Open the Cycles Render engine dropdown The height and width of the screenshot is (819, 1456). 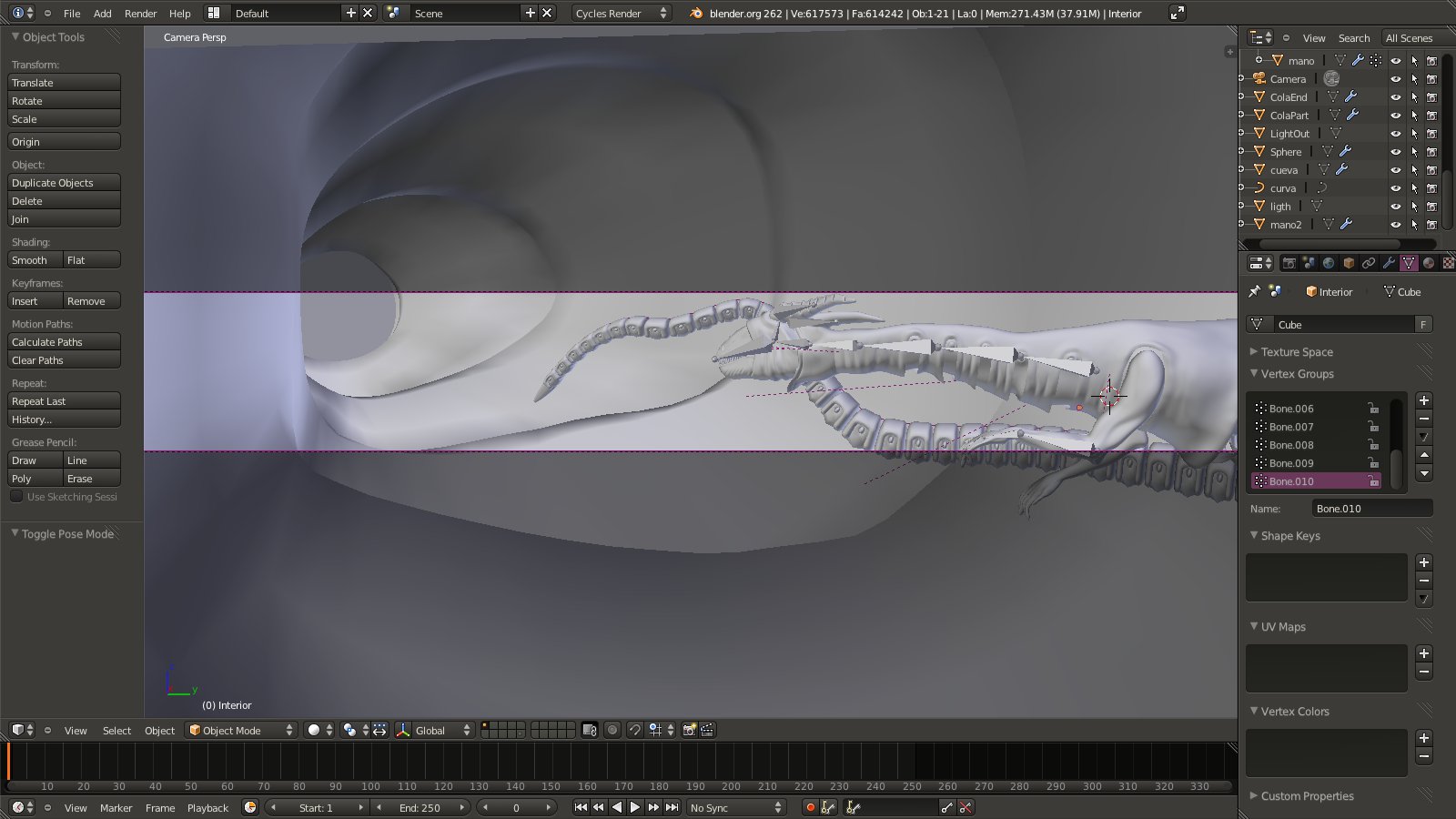621,13
